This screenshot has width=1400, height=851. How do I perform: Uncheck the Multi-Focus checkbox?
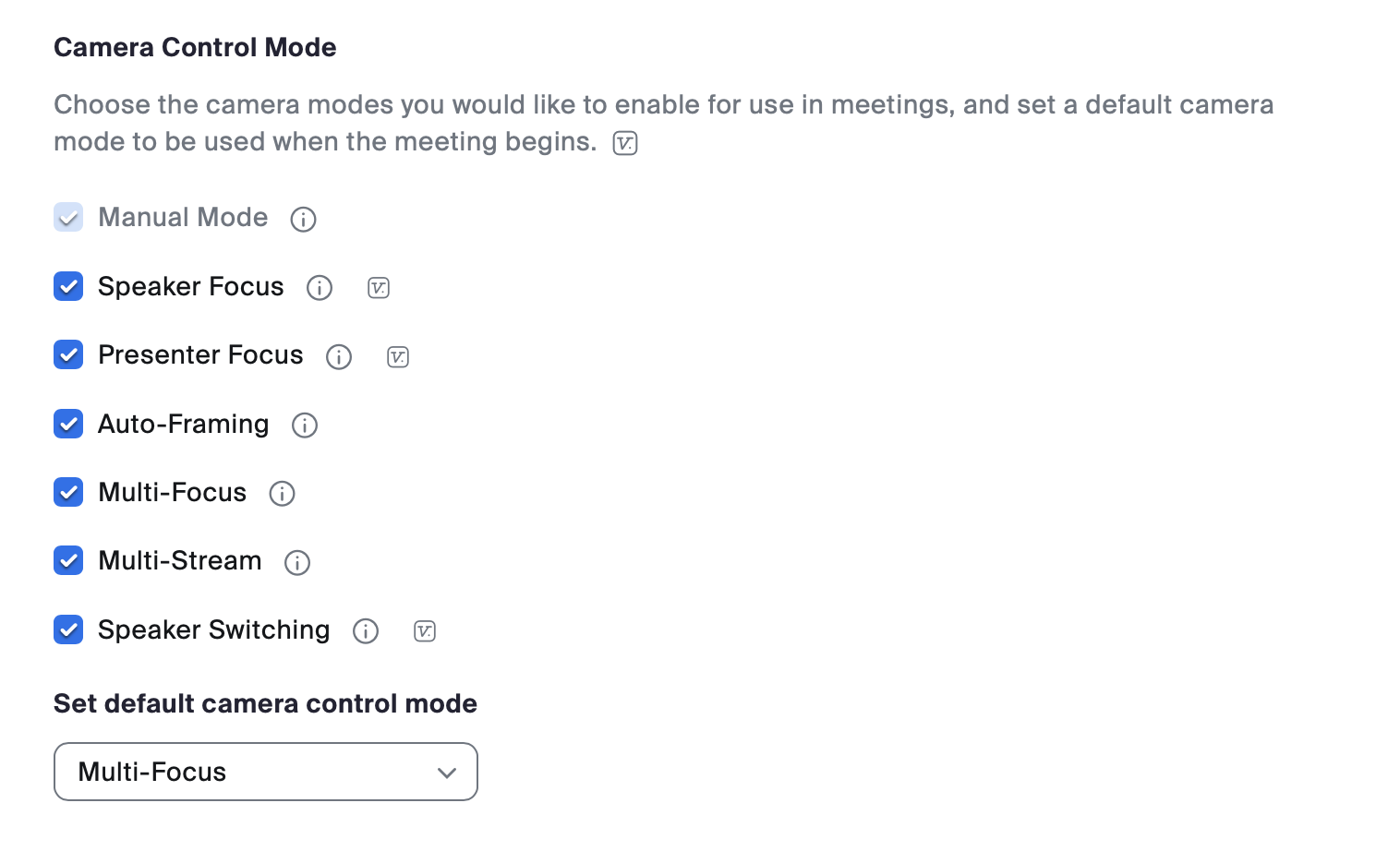68,492
